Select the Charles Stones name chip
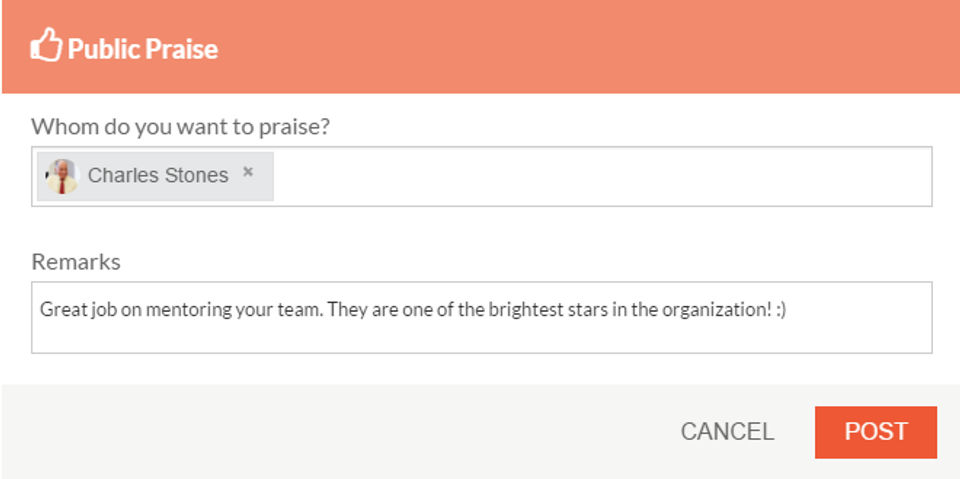This screenshot has width=960, height=479. (157, 176)
